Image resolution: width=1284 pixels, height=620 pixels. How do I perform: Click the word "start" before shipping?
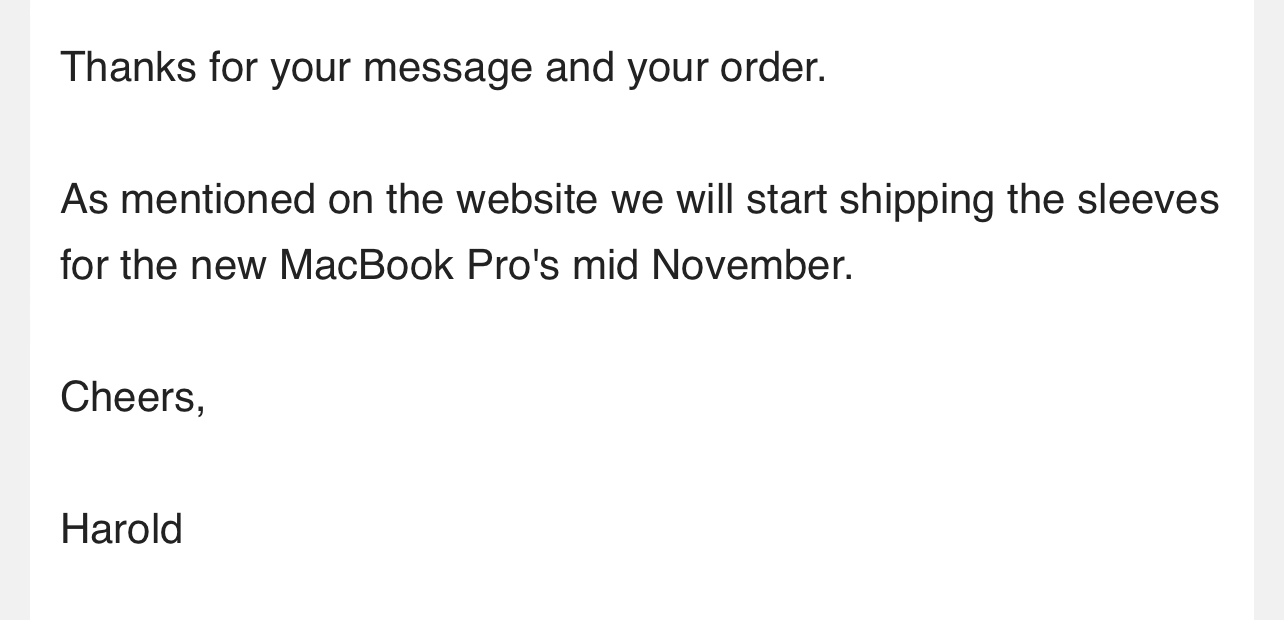pos(786,199)
